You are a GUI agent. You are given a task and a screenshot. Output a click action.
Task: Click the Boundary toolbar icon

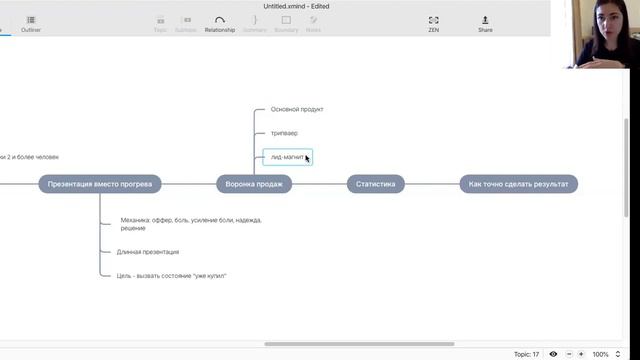[x=286, y=24]
